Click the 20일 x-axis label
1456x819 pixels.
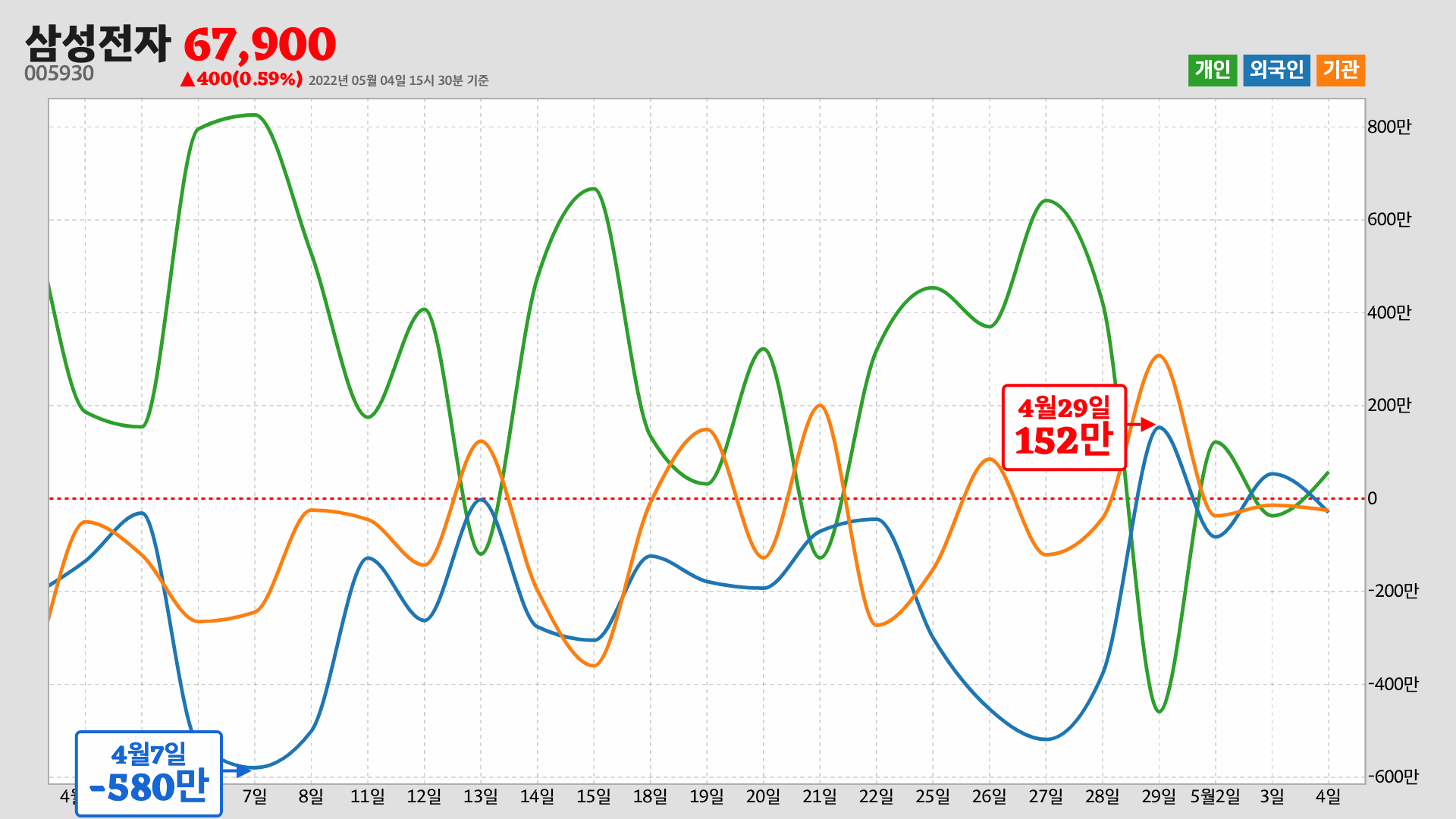point(763,796)
